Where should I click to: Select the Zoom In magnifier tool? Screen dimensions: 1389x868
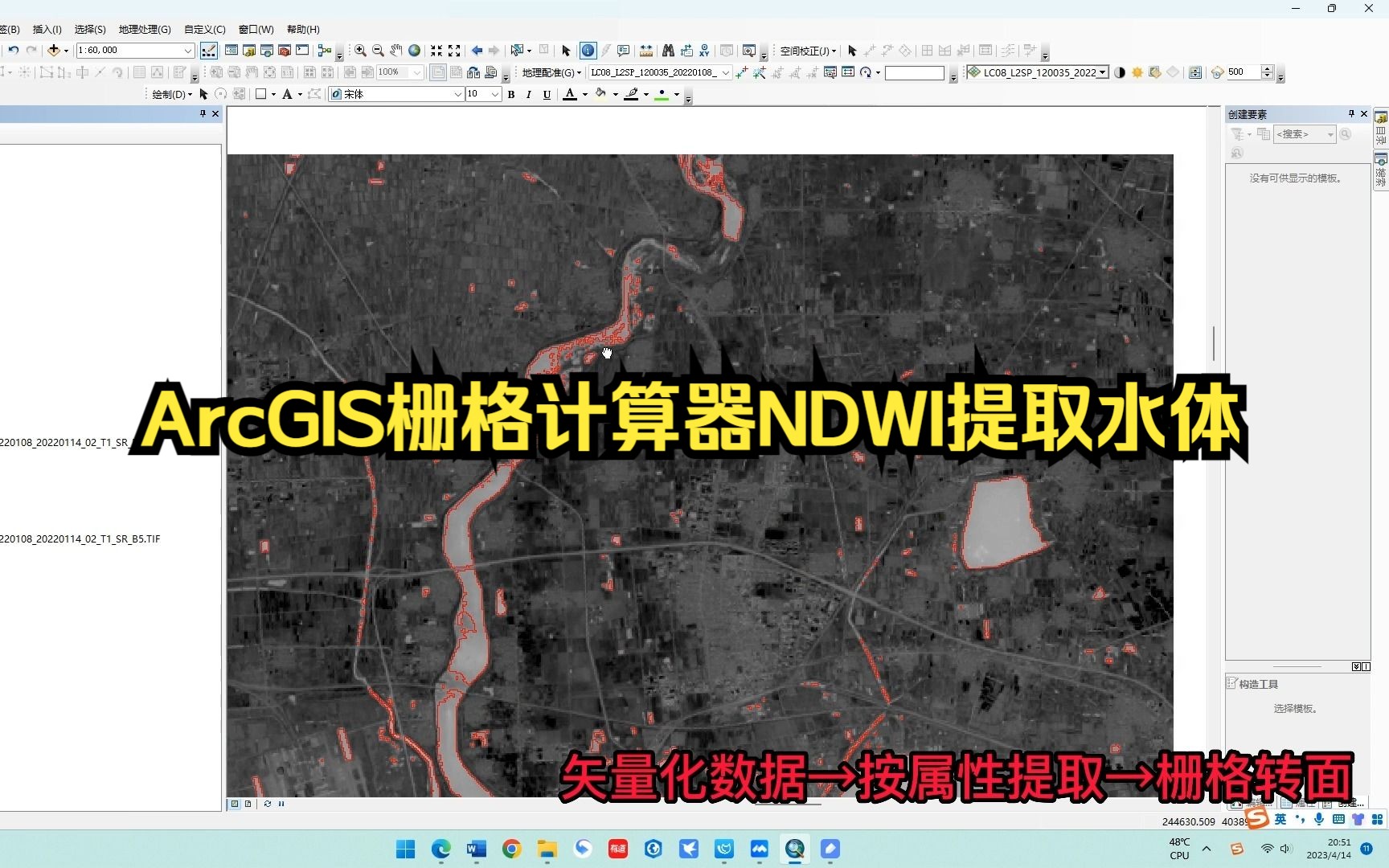pos(360,51)
